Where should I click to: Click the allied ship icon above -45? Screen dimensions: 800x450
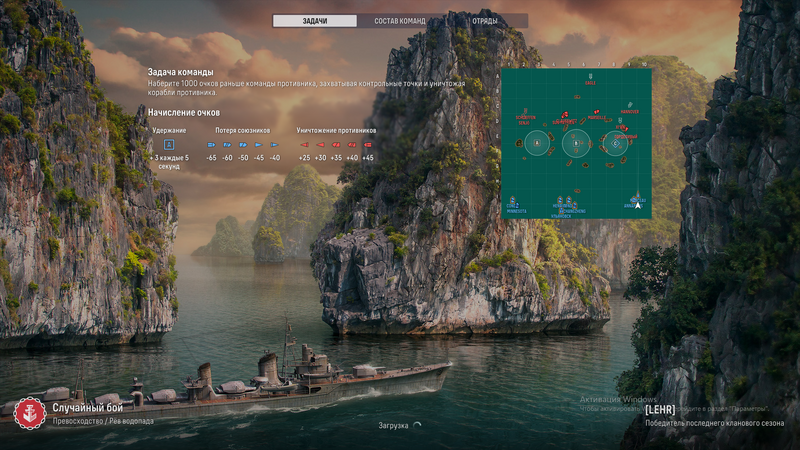click(259, 145)
